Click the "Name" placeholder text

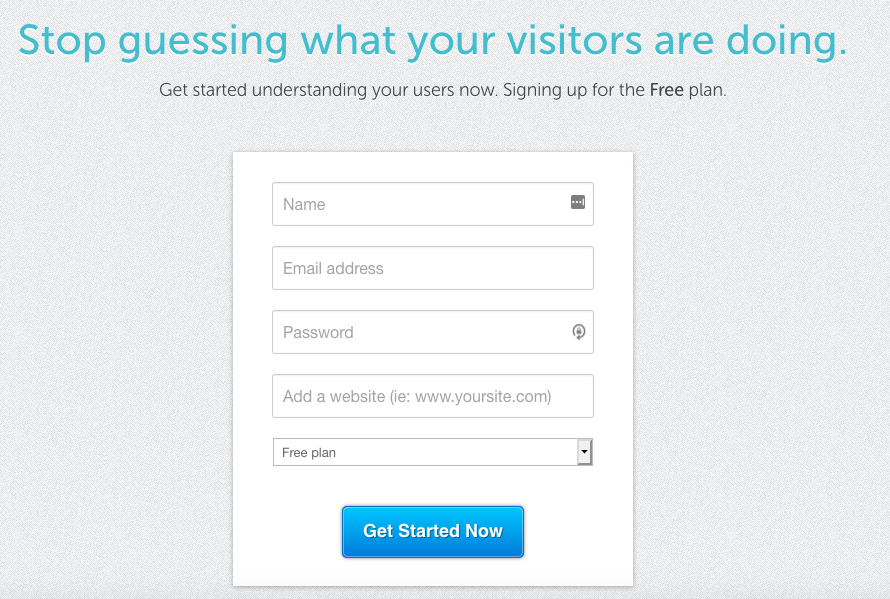pos(304,204)
